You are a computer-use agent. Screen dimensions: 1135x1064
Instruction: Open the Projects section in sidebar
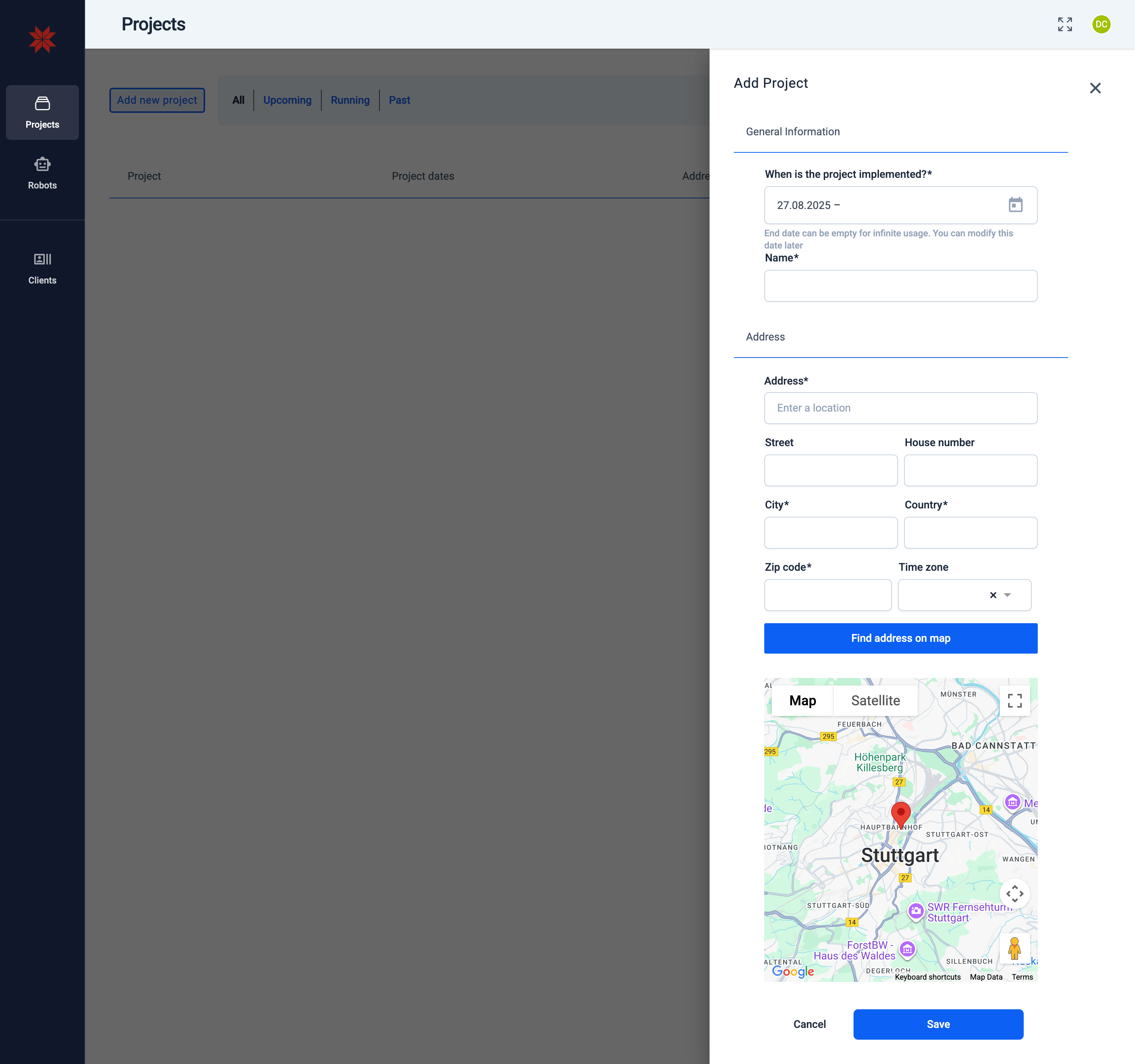pos(42,112)
